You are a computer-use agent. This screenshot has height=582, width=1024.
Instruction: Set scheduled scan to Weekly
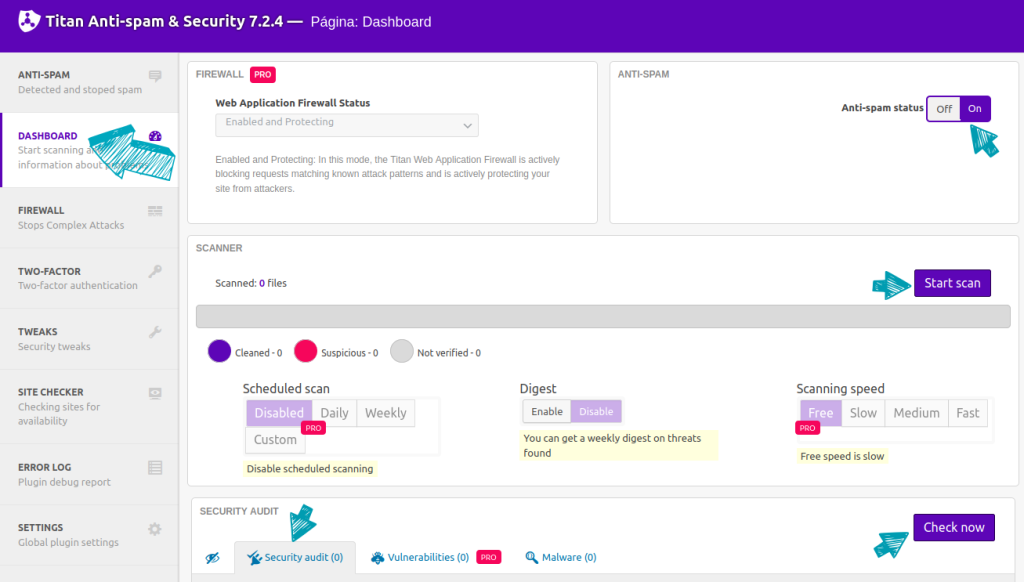[385, 413]
